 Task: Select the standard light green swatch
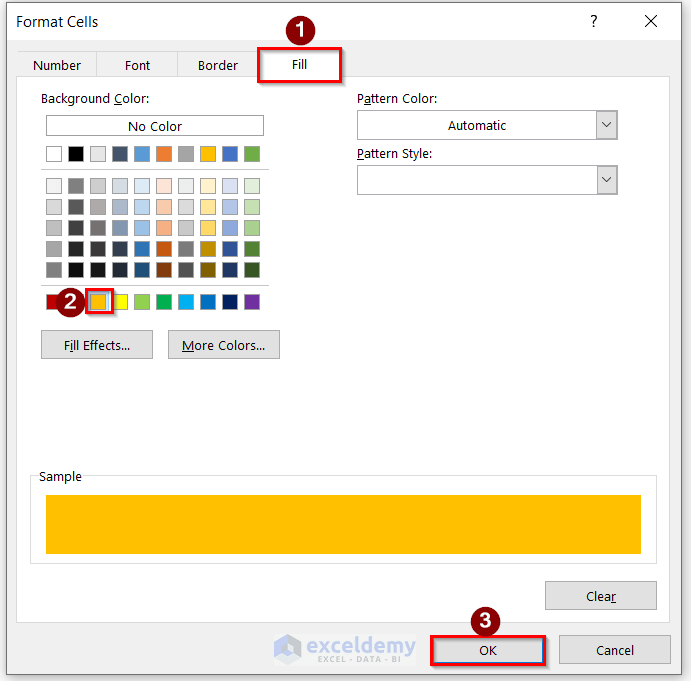(x=142, y=302)
